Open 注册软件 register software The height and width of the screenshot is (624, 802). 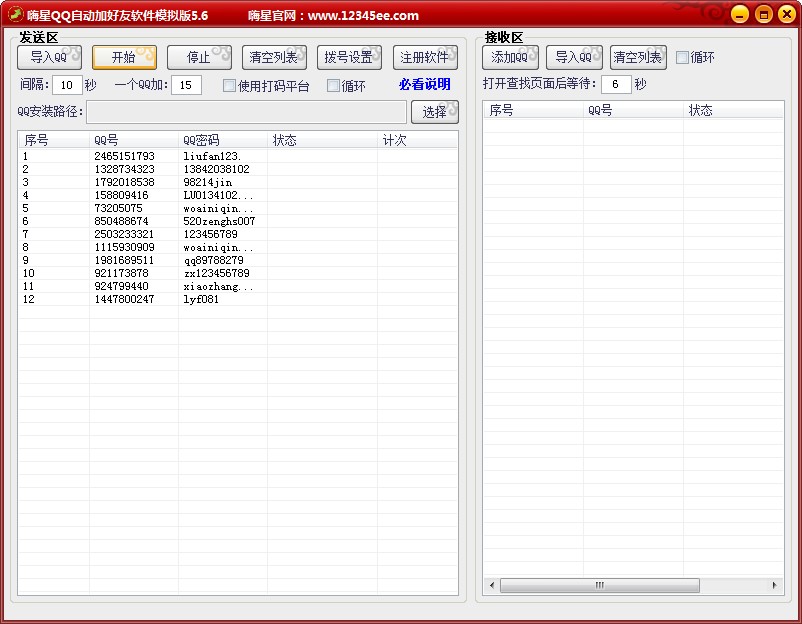[x=425, y=57]
